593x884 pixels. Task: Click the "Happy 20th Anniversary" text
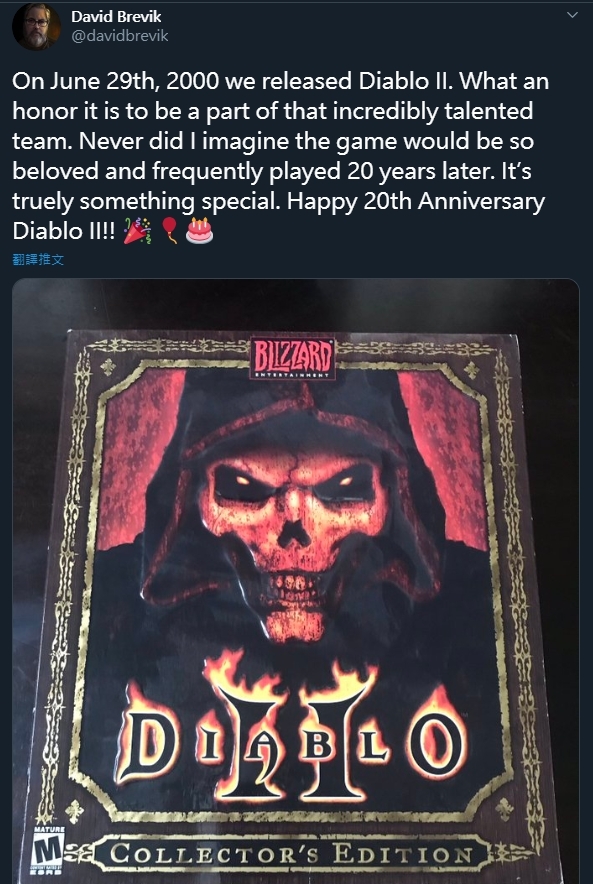[x=416, y=201]
